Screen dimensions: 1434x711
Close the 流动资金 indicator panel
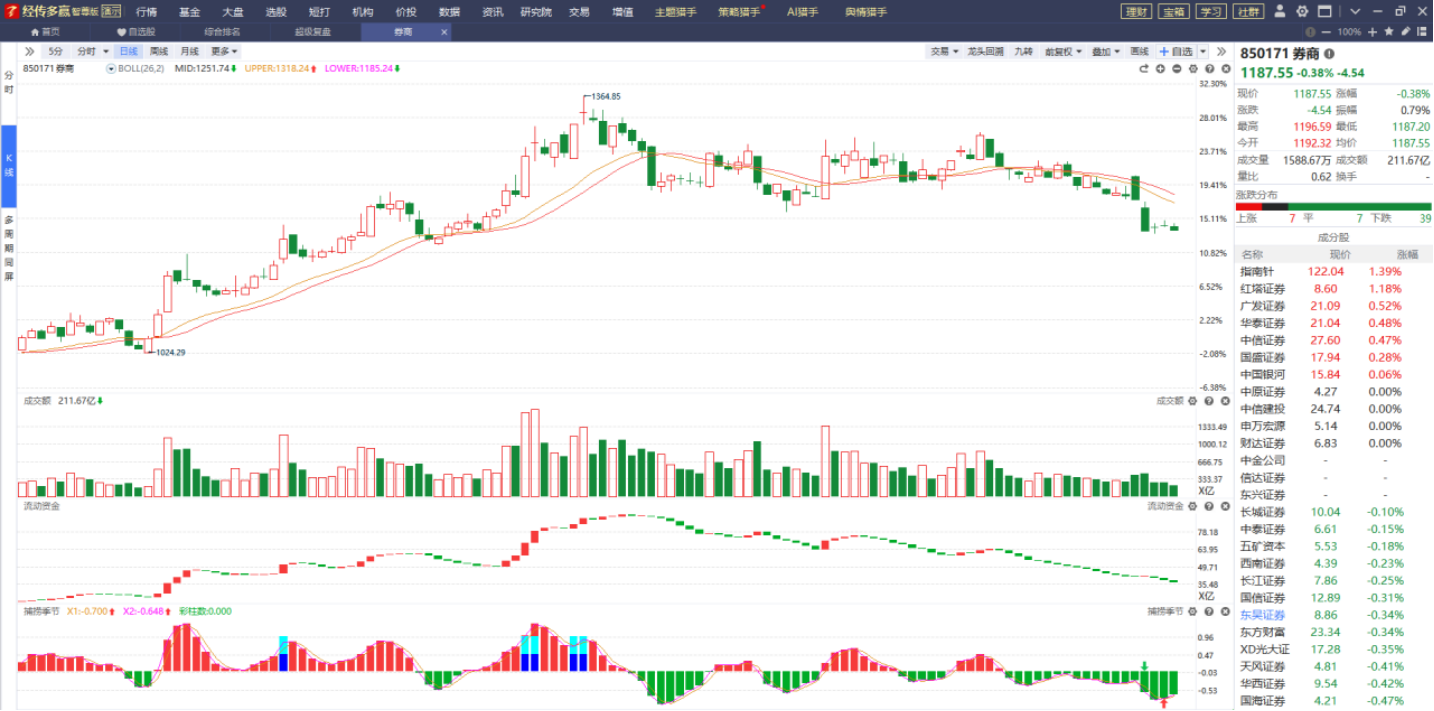(1225, 506)
